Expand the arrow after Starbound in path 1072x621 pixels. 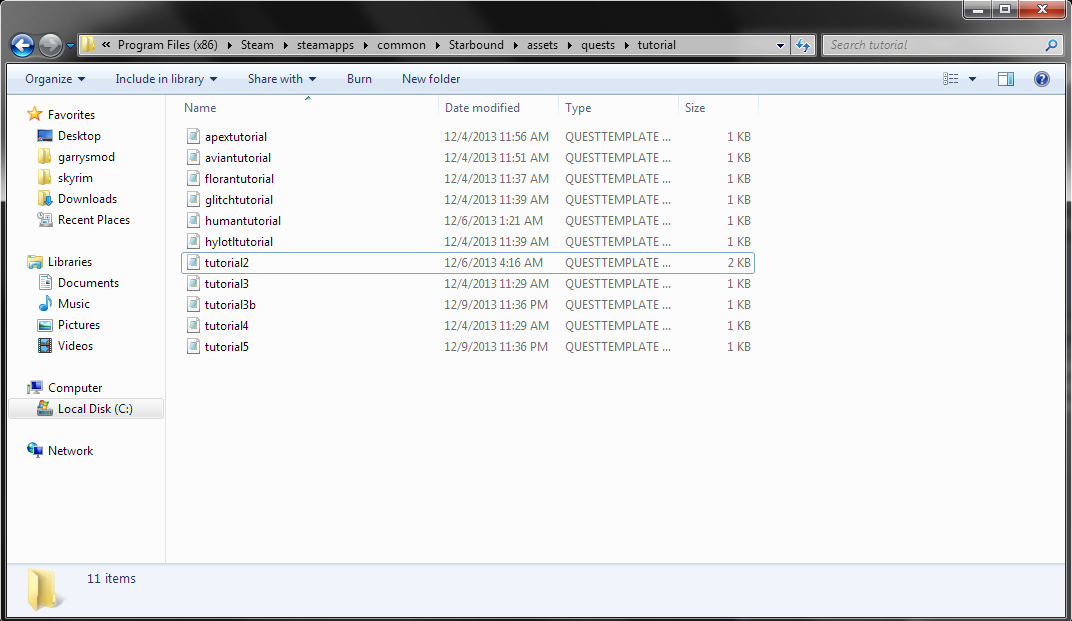(x=515, y=45)
